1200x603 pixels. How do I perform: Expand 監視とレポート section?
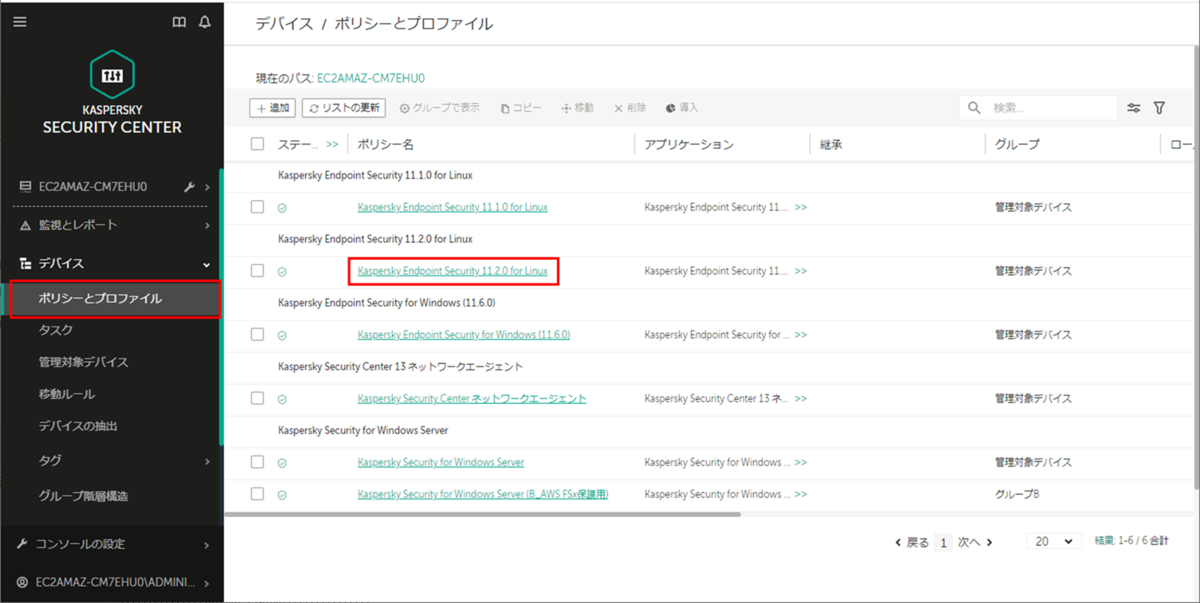[x=207, y=225]
